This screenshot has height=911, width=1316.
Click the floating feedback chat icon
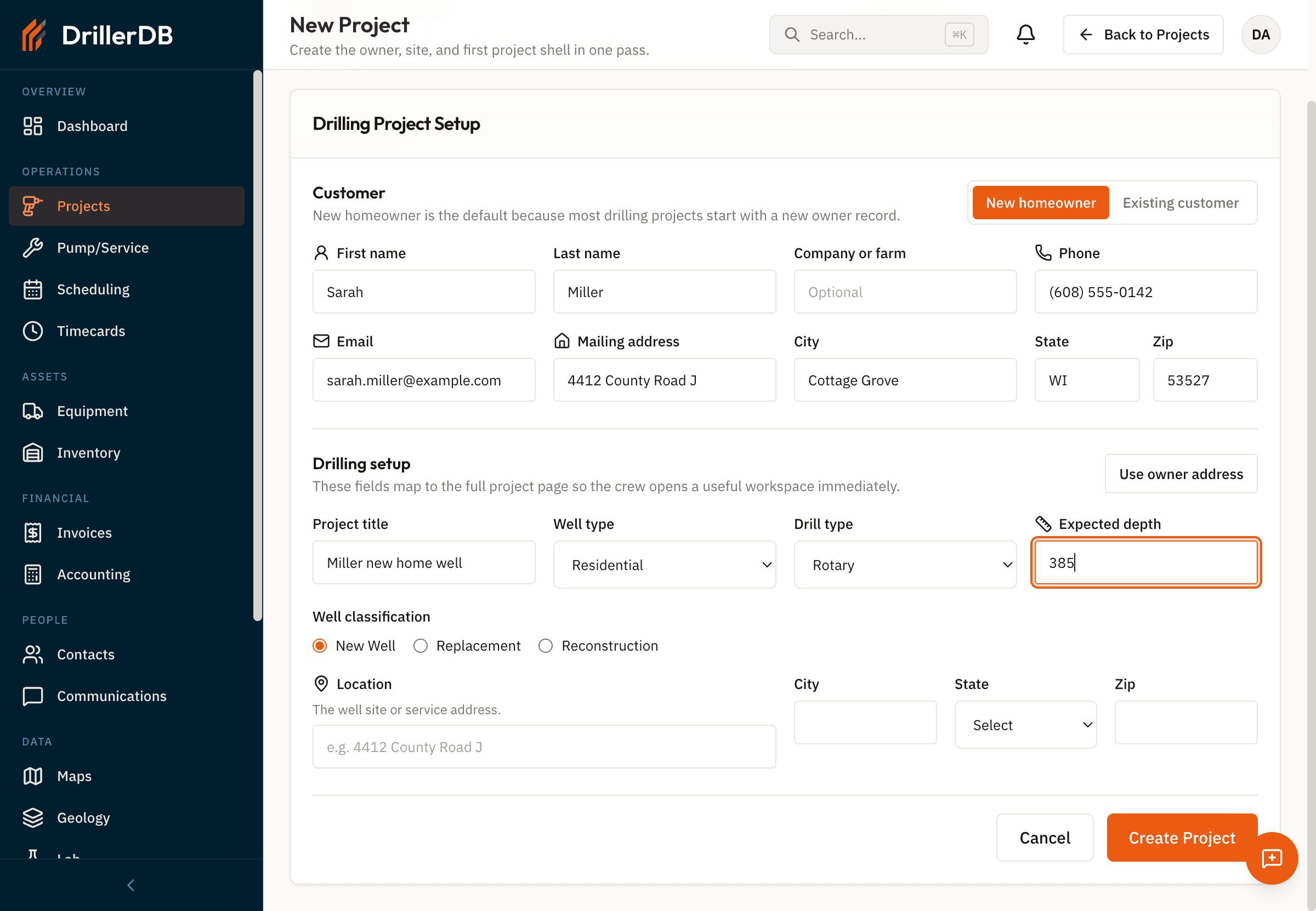pos(1272,858)
